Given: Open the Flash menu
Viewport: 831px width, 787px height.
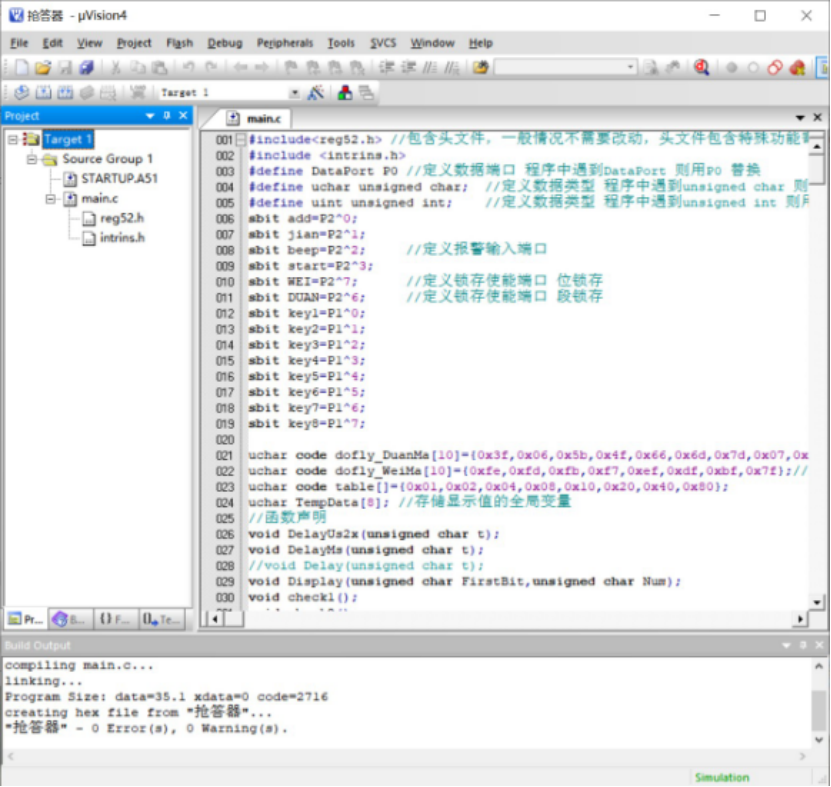Looking at the screenshot, I should (180, 43).
